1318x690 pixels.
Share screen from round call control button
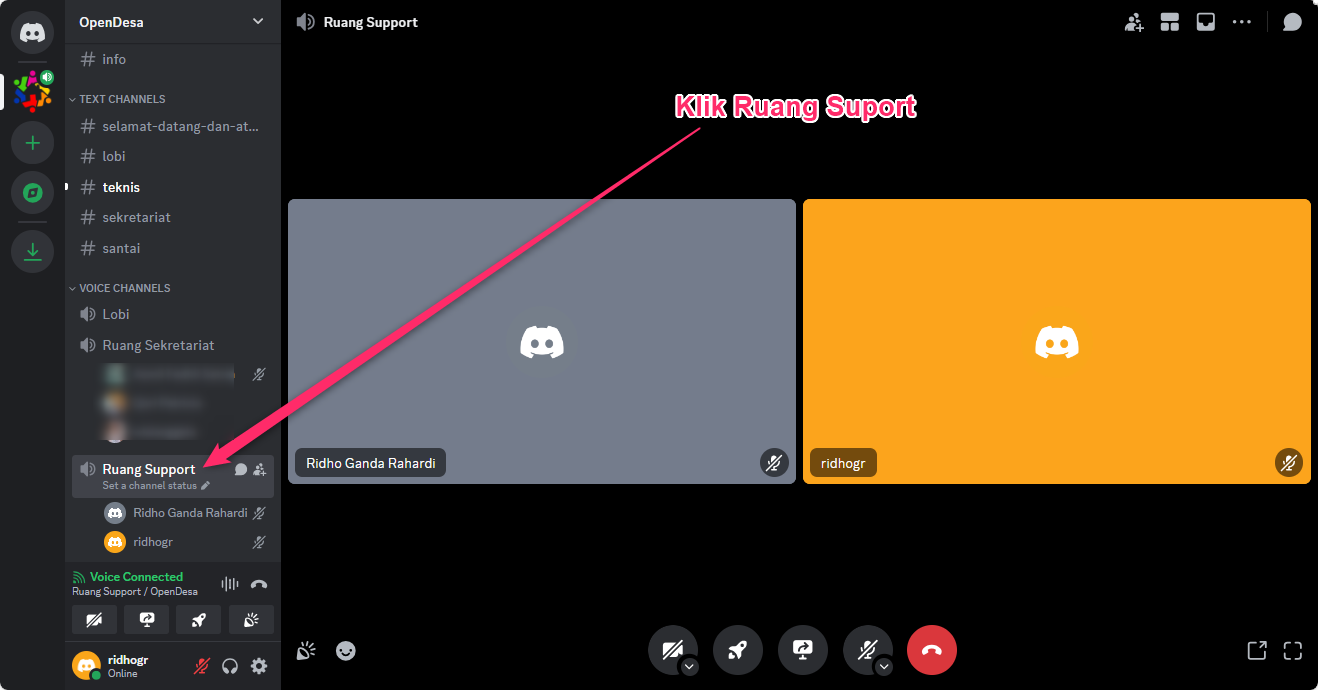803,651
